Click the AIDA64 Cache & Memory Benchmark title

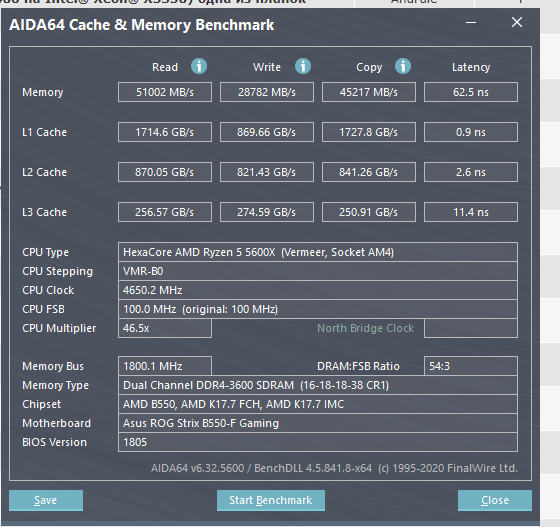click(141, 25)
